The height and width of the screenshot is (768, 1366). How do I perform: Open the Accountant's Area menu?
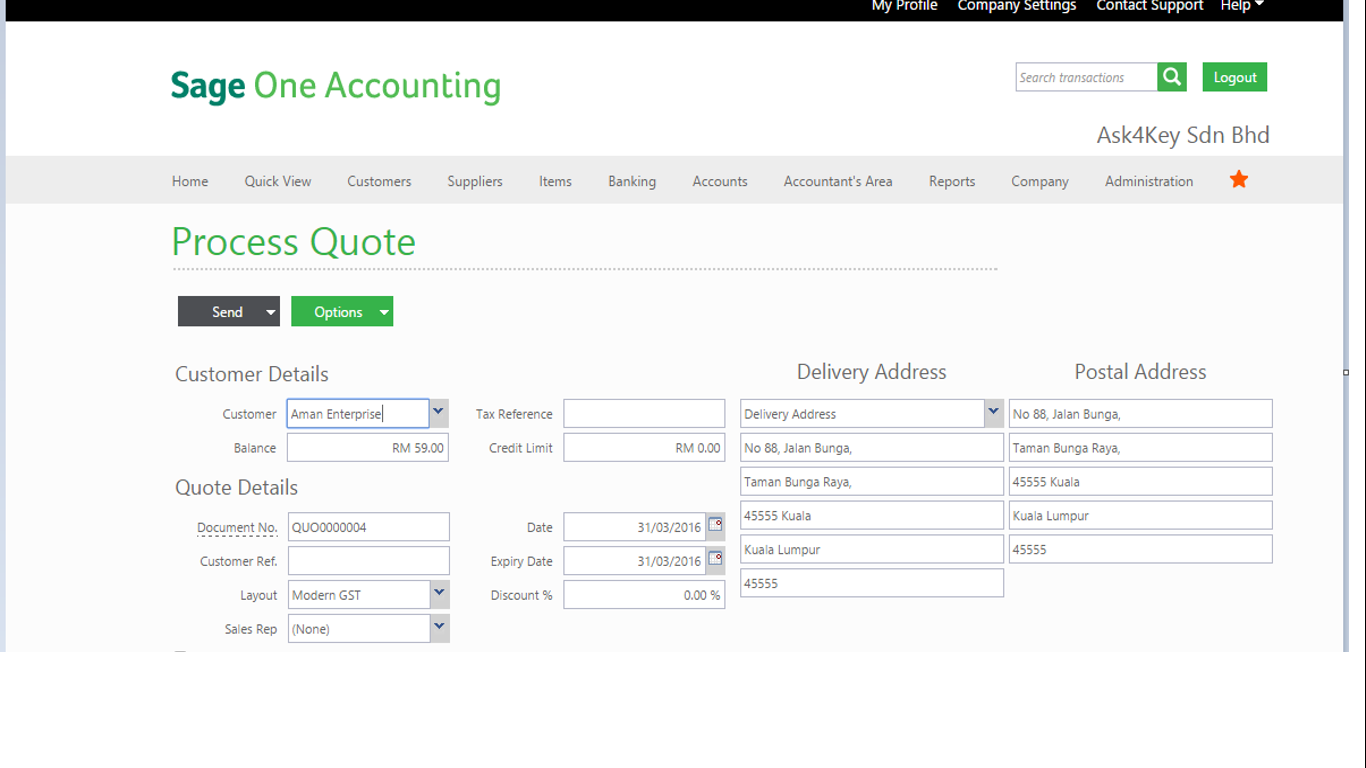coord(838,181)
